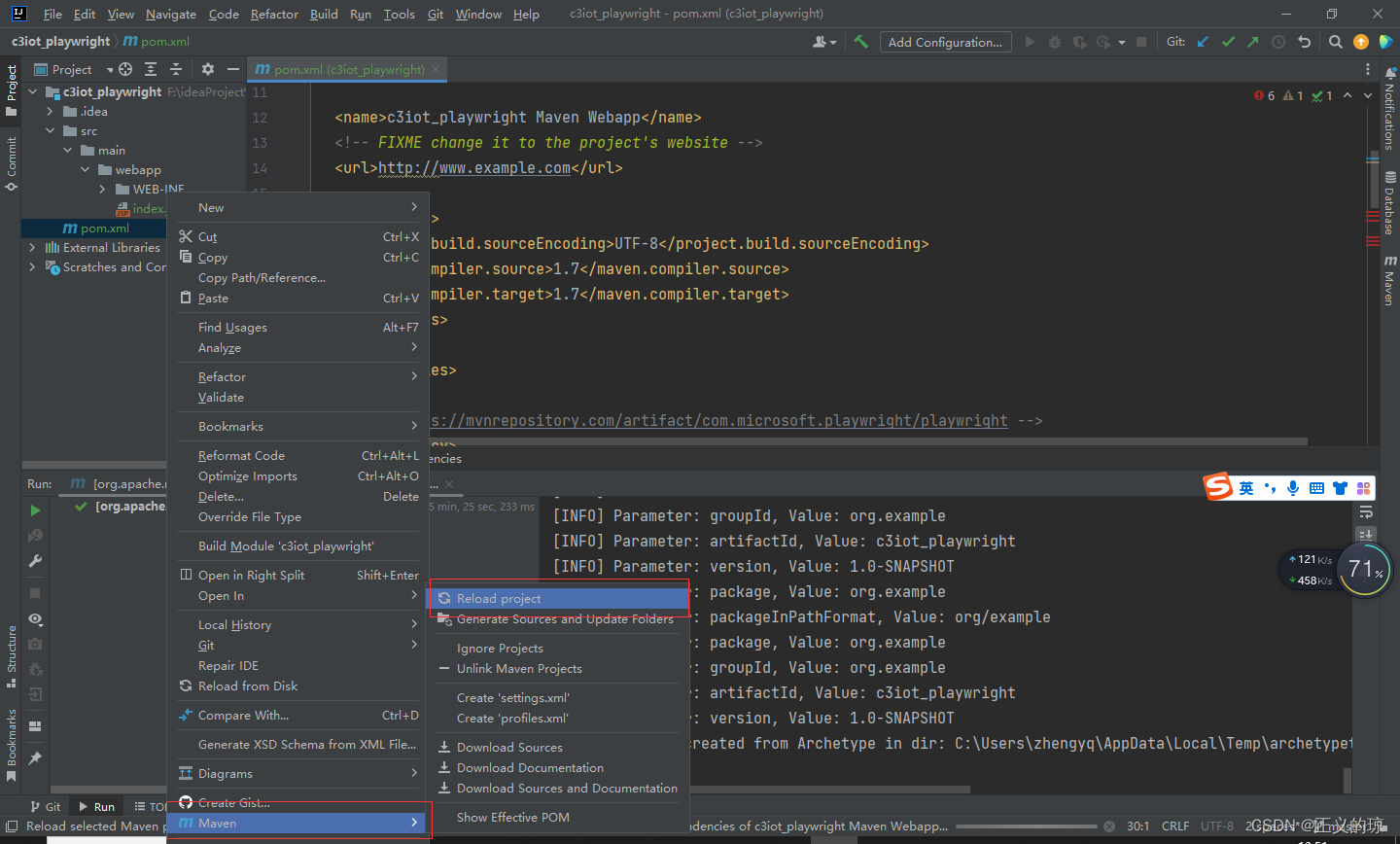Collapse the webapp folder

click(86, 170)
